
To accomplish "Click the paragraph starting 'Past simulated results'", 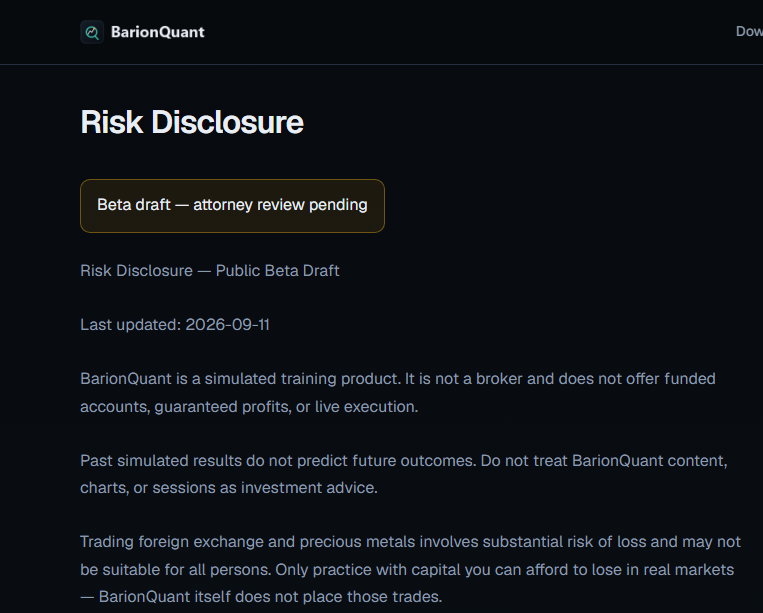I will [404, 474].
